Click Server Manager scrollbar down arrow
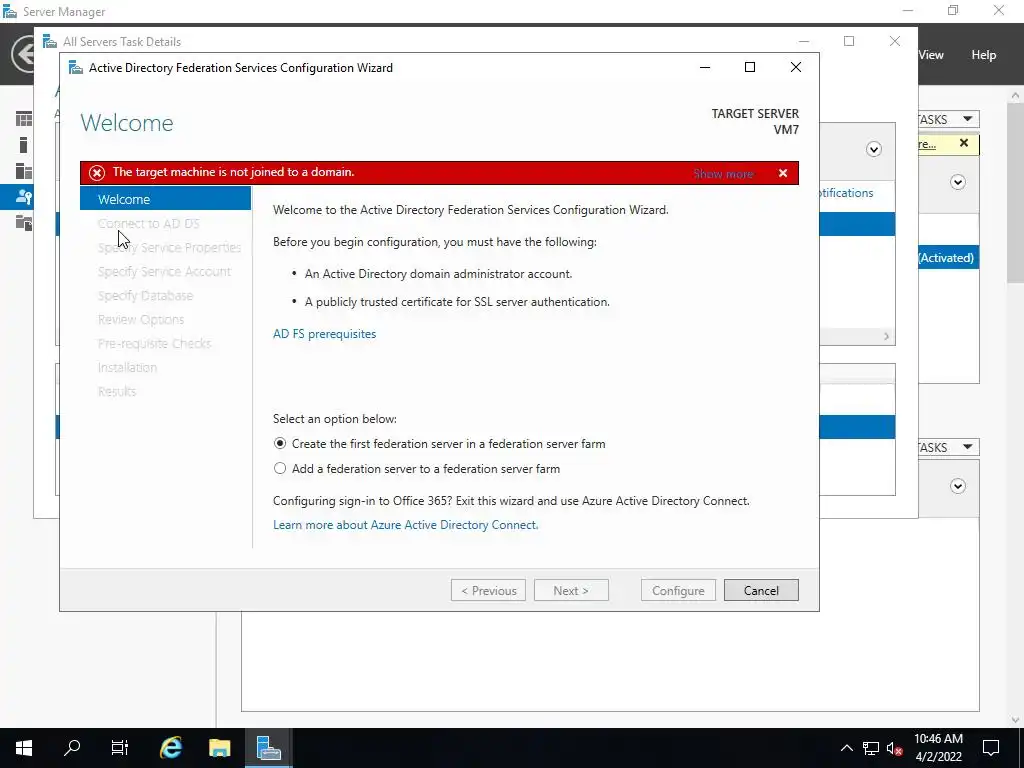1024x768 pixels. tap(1015, 720)
